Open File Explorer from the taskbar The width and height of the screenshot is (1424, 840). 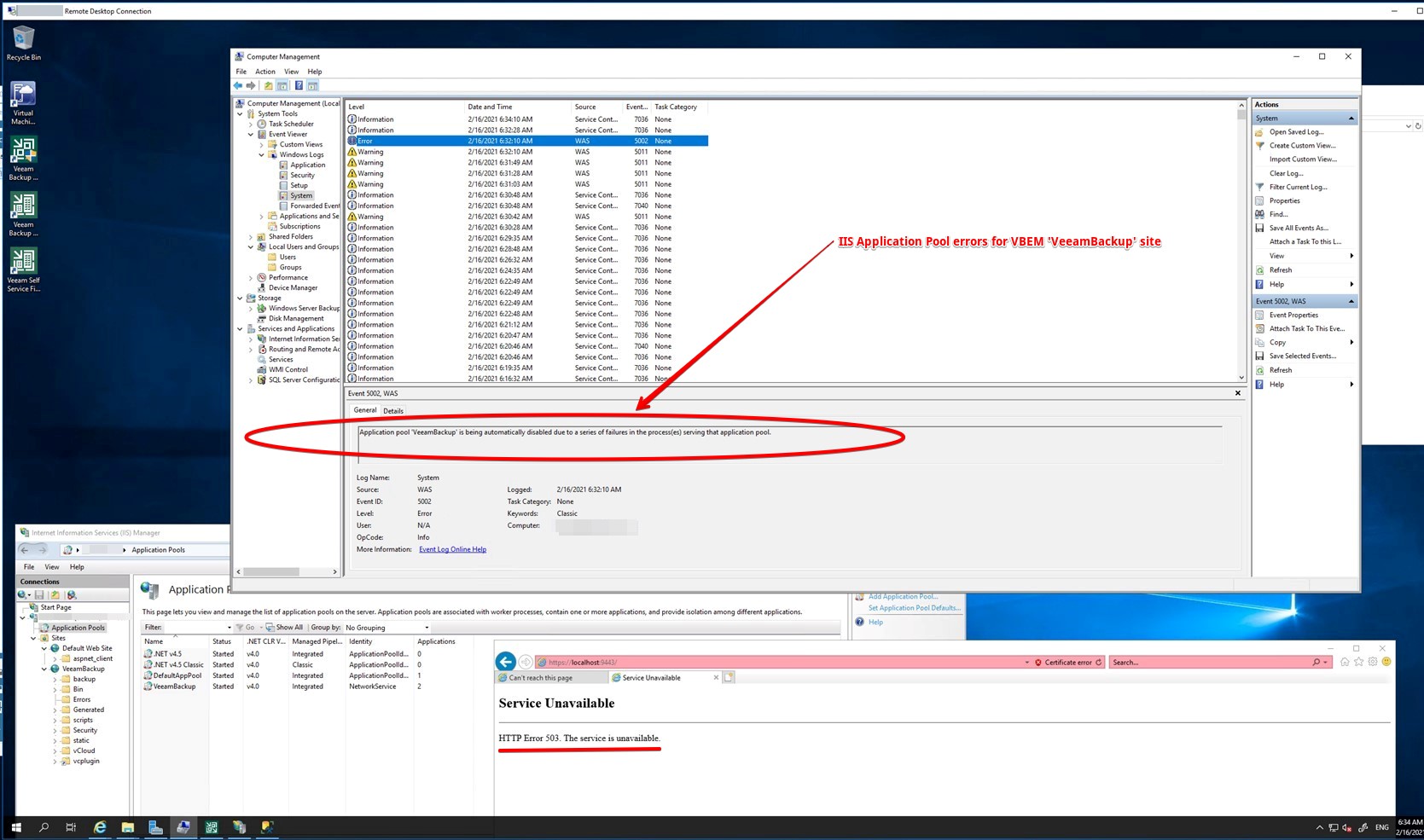click(x=127, y=827)
